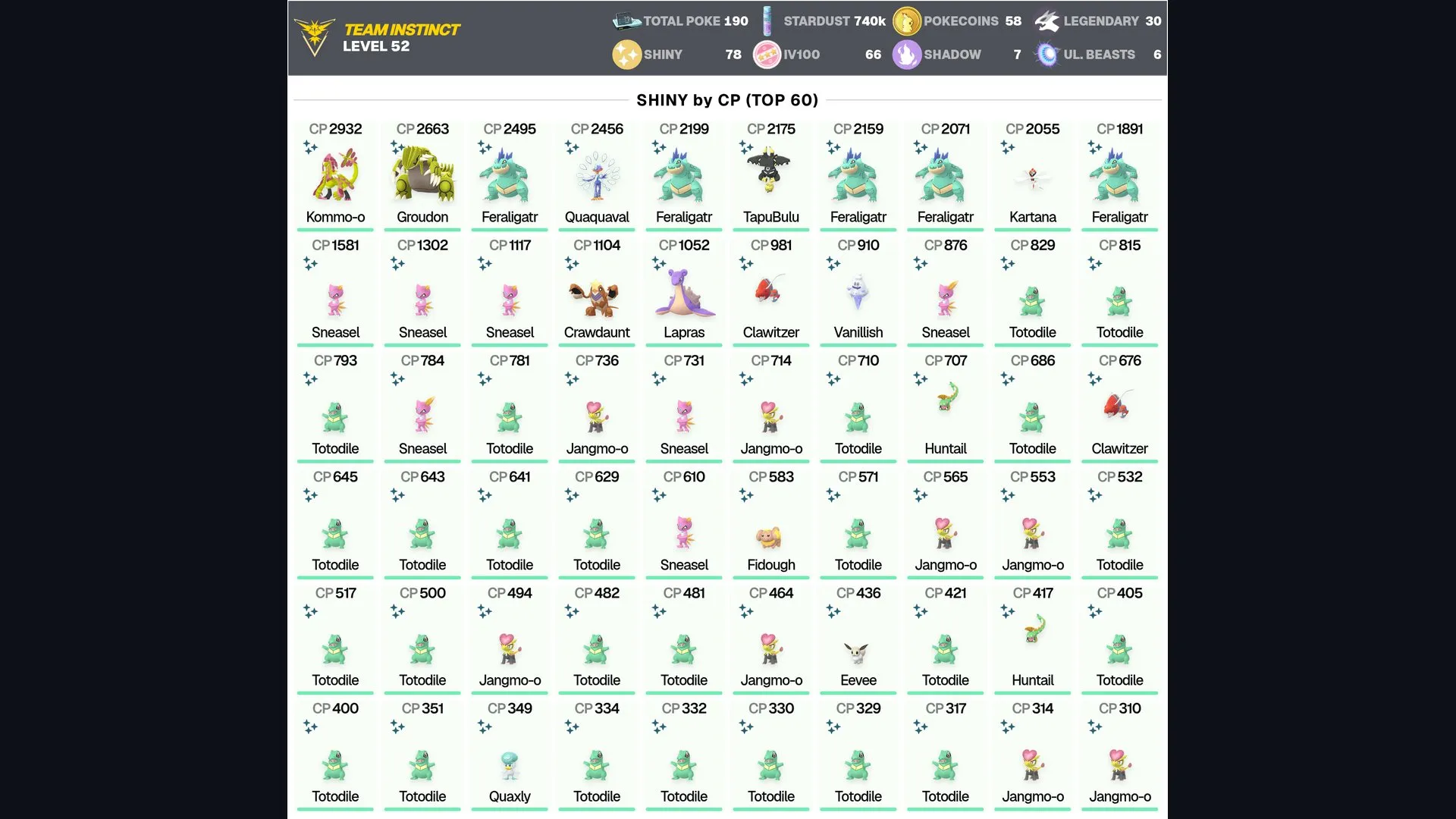Screen dimensions: 1456x819
Task: Click the "TEAM INSTINCT" title text
Action: (x=402, y=30)
